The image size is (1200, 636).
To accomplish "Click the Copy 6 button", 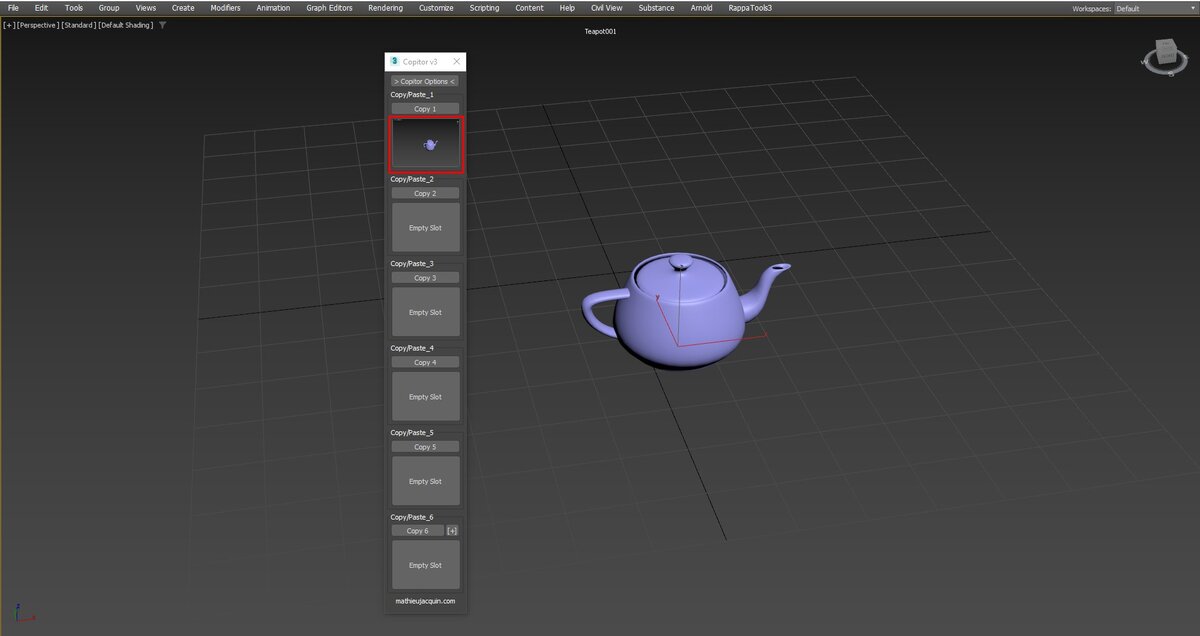I will pyautogui.click(x=417, y=531).
